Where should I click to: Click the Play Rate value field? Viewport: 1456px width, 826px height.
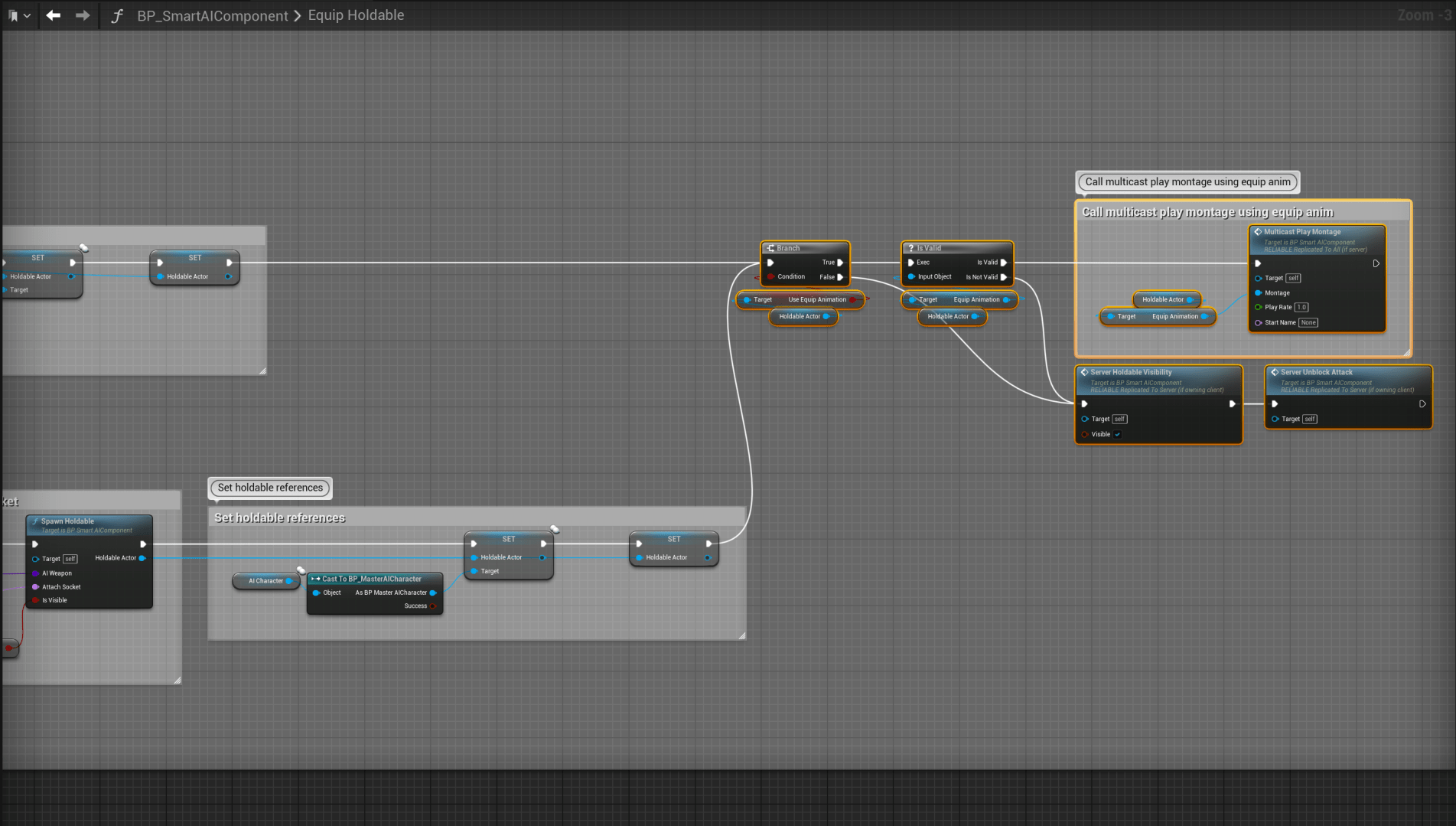1301,307
